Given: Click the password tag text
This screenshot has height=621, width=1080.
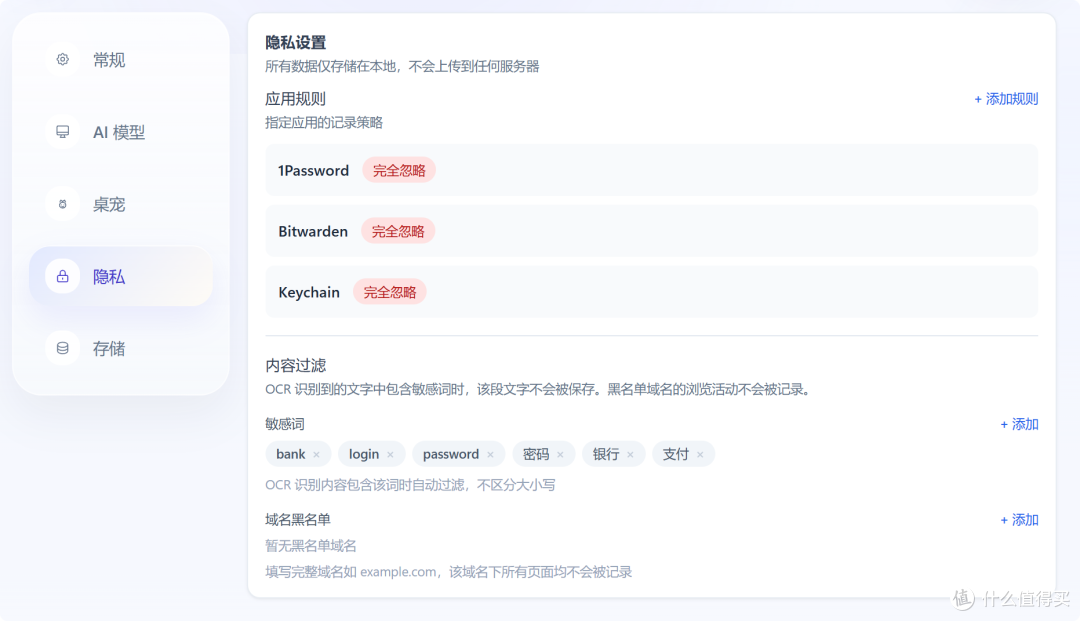Looking at the screenshot, I should [450, 454].
